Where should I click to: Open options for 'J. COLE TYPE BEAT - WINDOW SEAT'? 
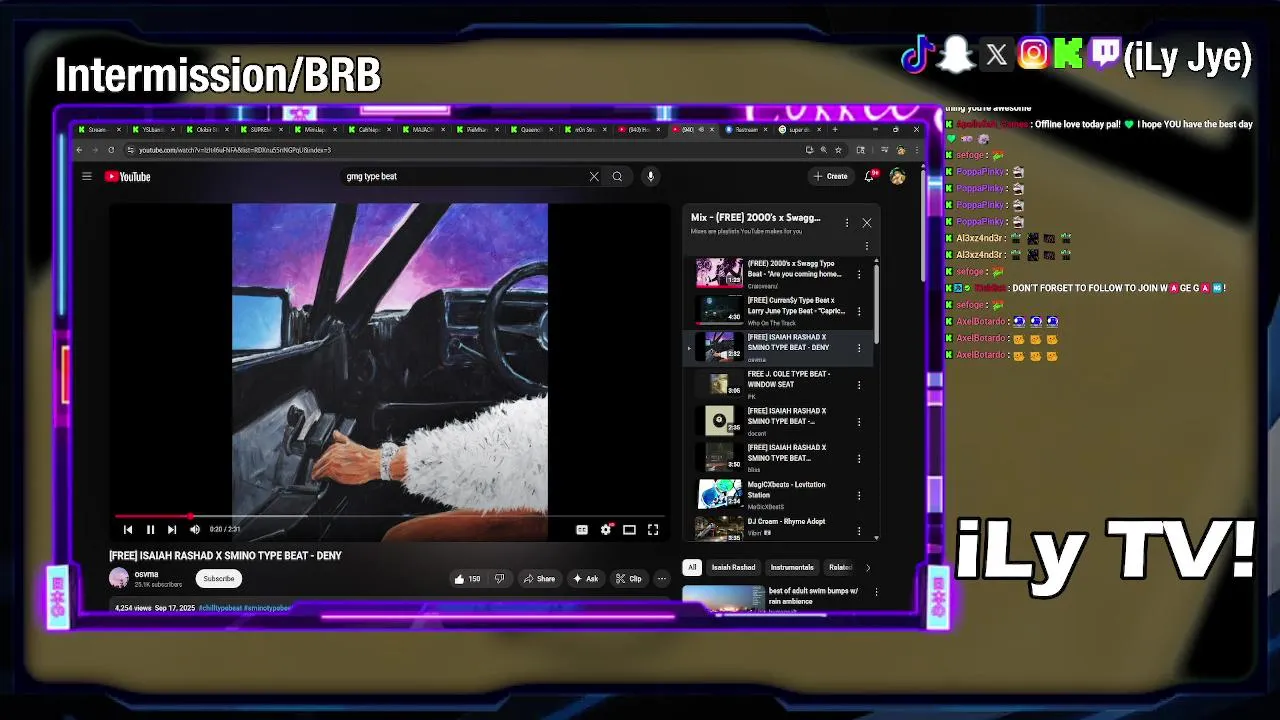(x=858, y=385)
